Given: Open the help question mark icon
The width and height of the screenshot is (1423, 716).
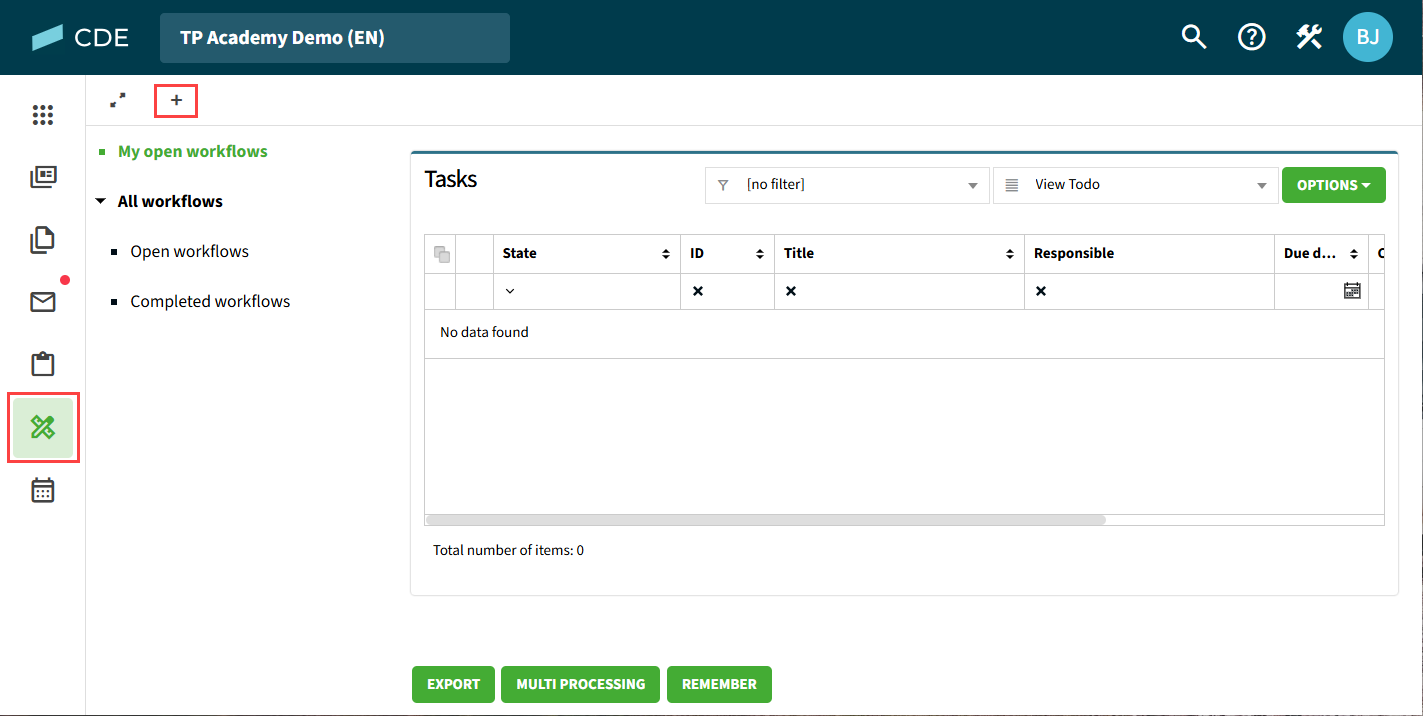Looking at the screenshot, I should point(1251,37).
